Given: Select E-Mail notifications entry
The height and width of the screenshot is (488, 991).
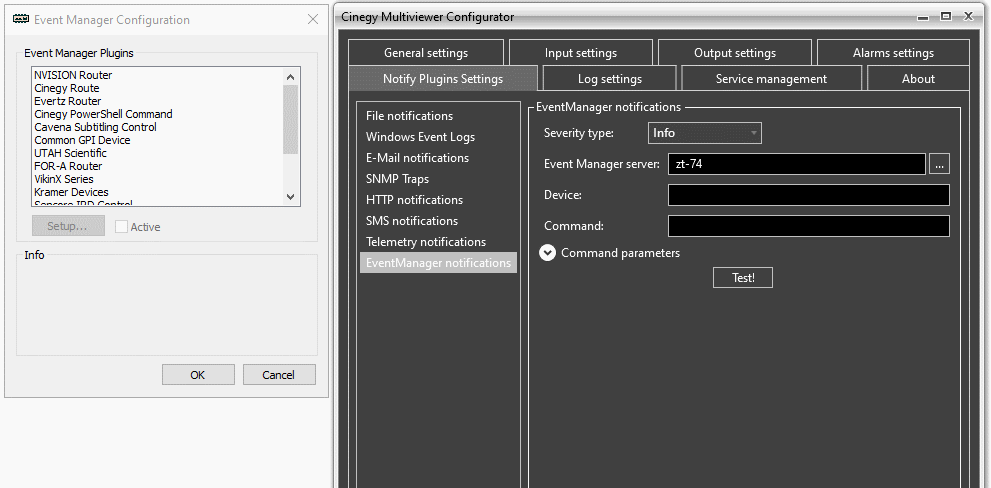Looking at the screenshot, I should pyautogui.click(x=438, y=157).
